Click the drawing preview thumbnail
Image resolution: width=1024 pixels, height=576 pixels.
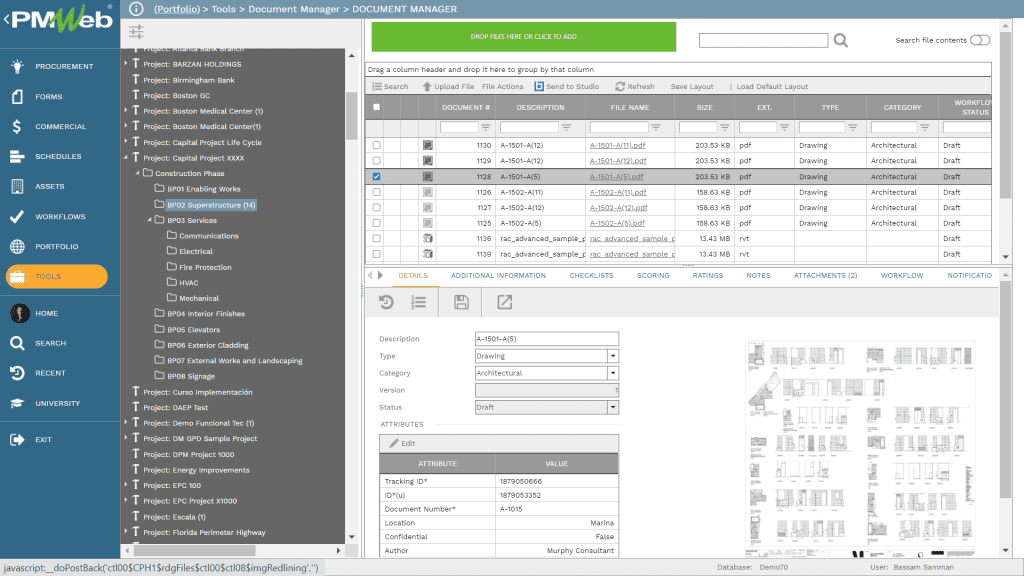pyautogui.click(x=861, y=449)
